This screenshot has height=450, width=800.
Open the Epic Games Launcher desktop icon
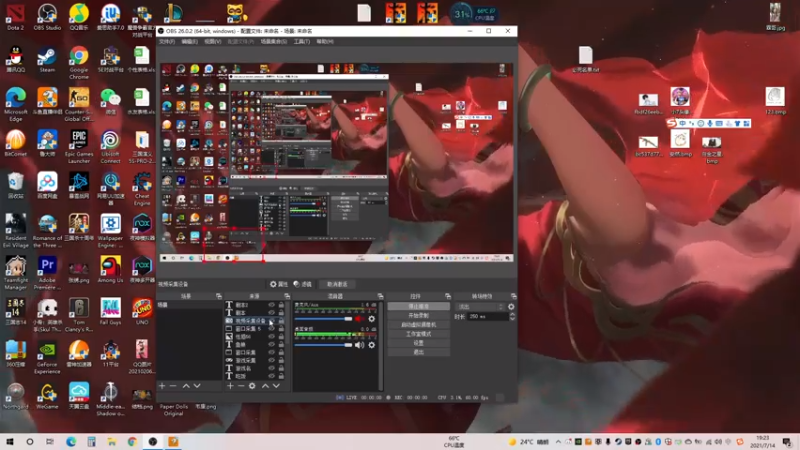pyautogui.click(x=79, y=146)
